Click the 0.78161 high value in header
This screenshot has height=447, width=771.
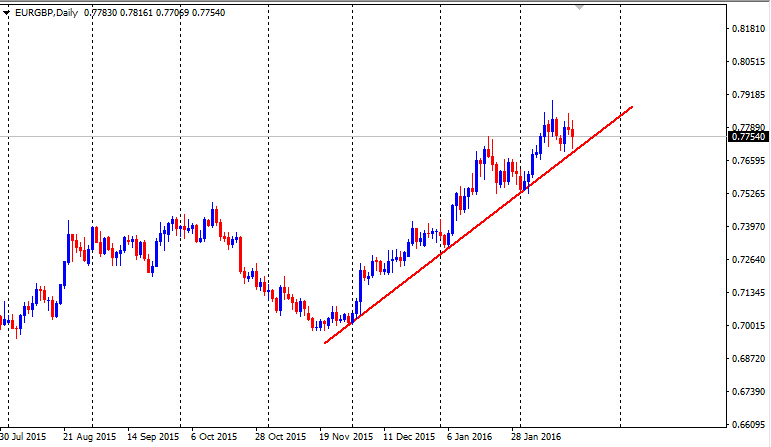pos(136,13)
